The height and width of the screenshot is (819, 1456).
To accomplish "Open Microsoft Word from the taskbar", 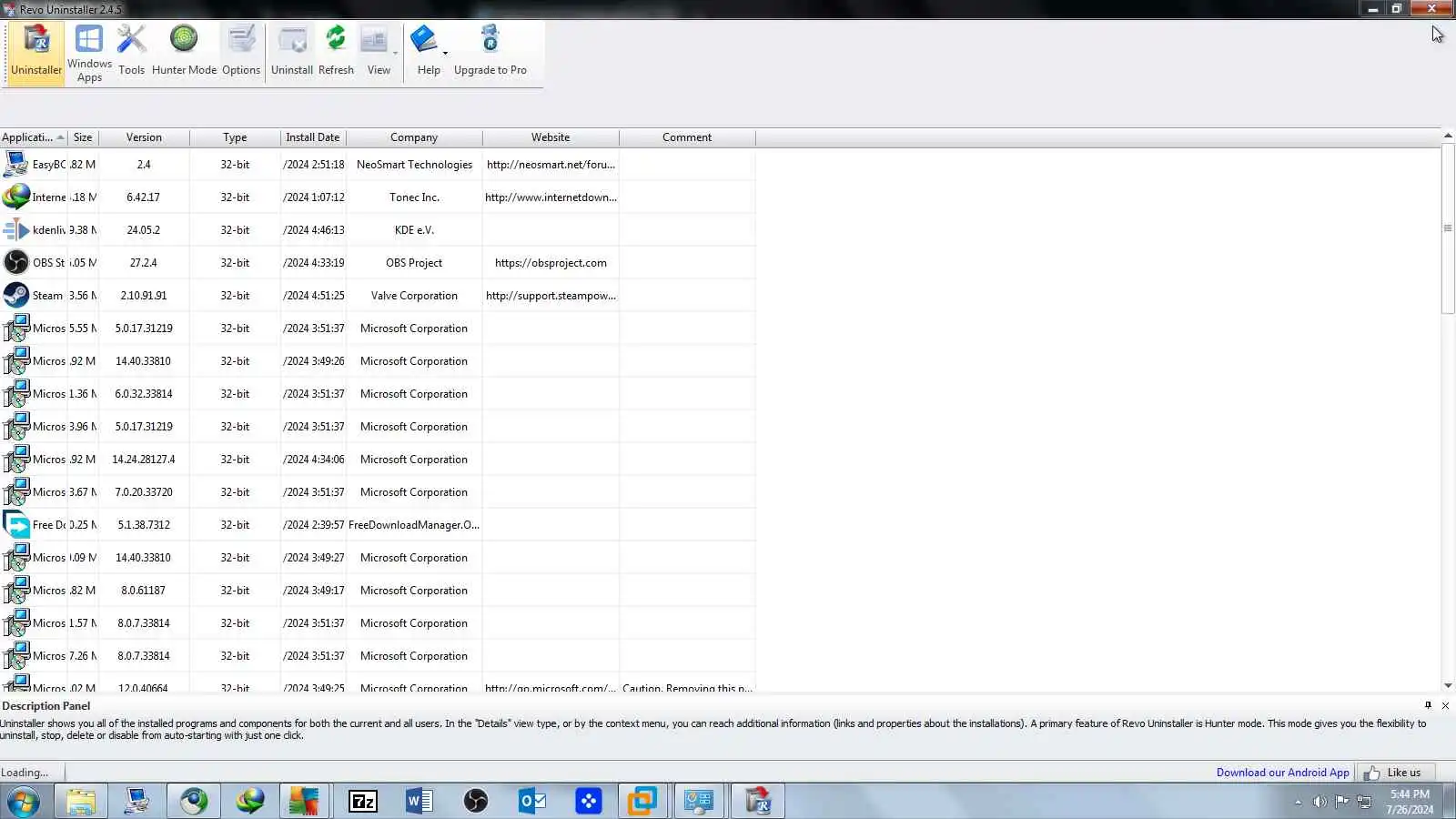I will 420,802.
